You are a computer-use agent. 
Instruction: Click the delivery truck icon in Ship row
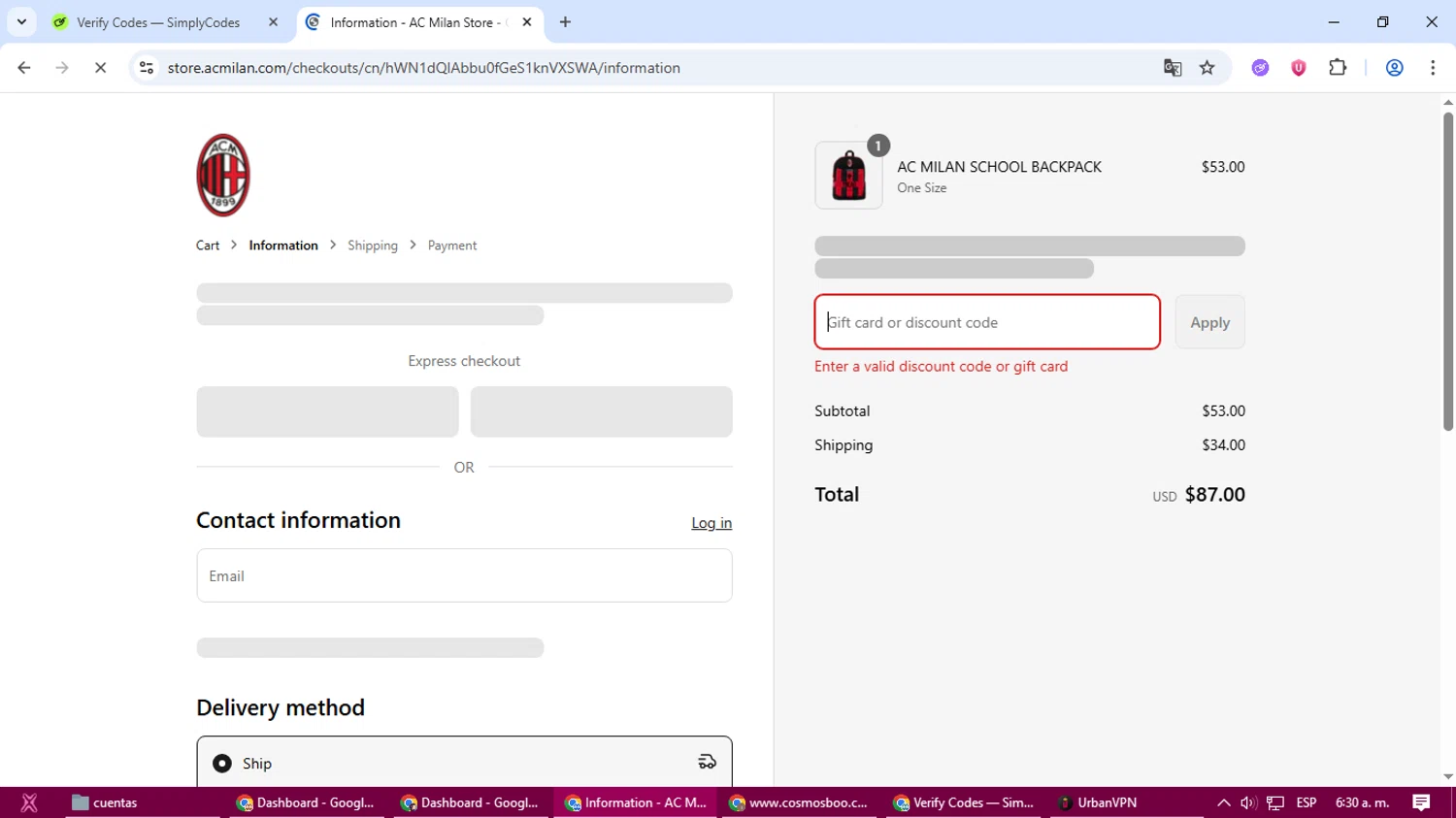708,763
